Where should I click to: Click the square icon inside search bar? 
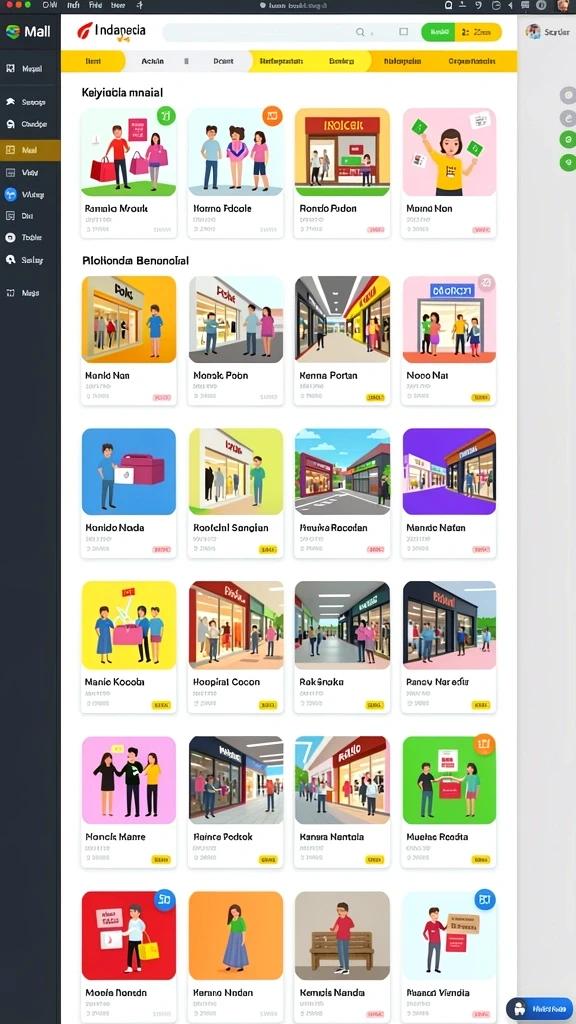[404, 32]
